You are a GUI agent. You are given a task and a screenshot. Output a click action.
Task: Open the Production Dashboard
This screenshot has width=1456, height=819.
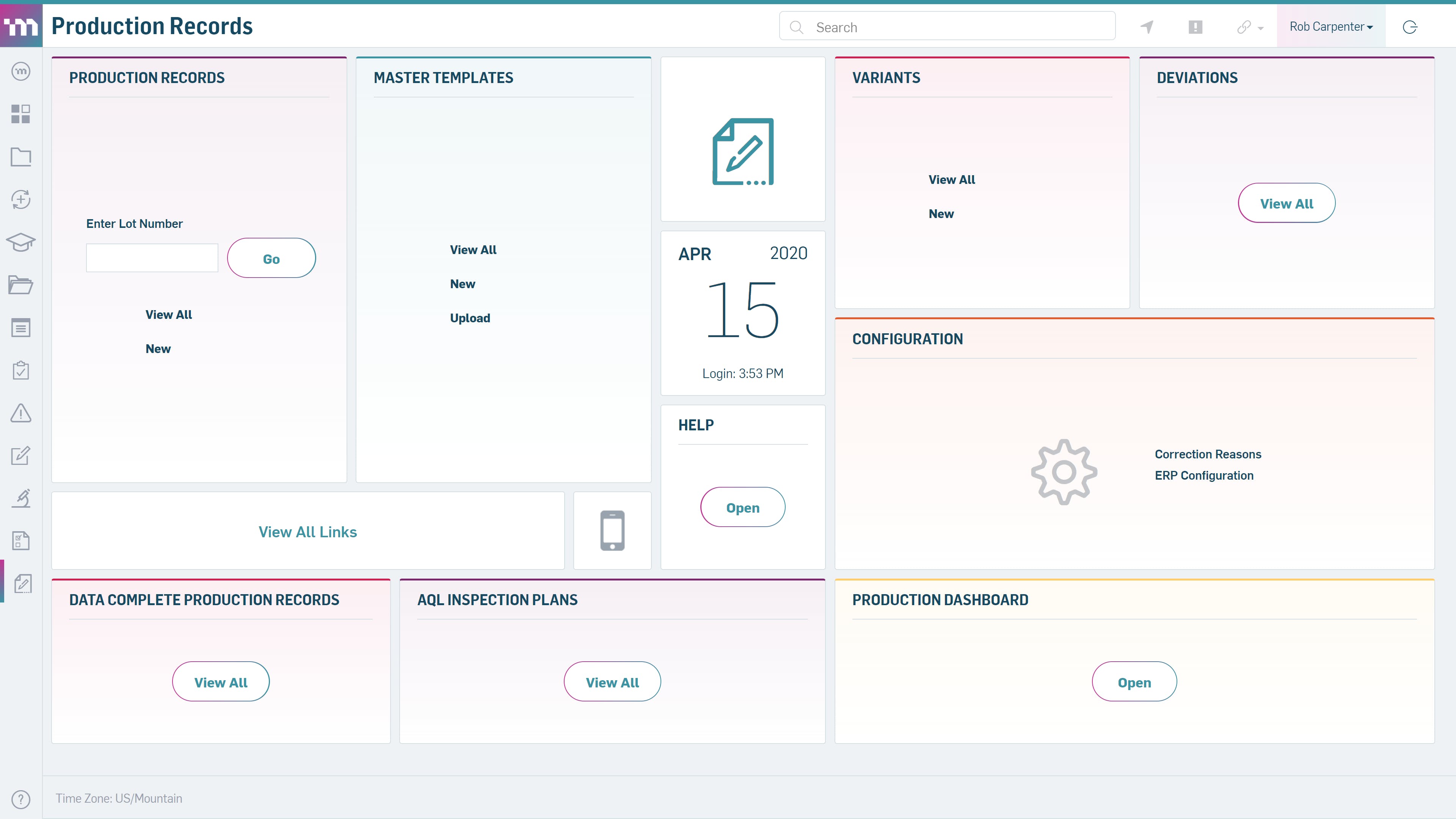1134,682
